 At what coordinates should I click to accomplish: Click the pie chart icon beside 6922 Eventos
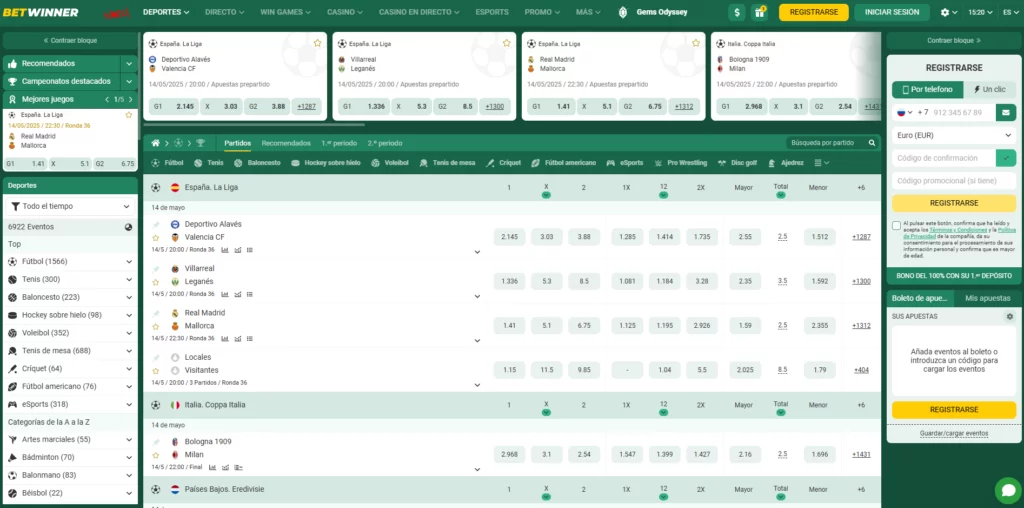(x=128, y=227)
